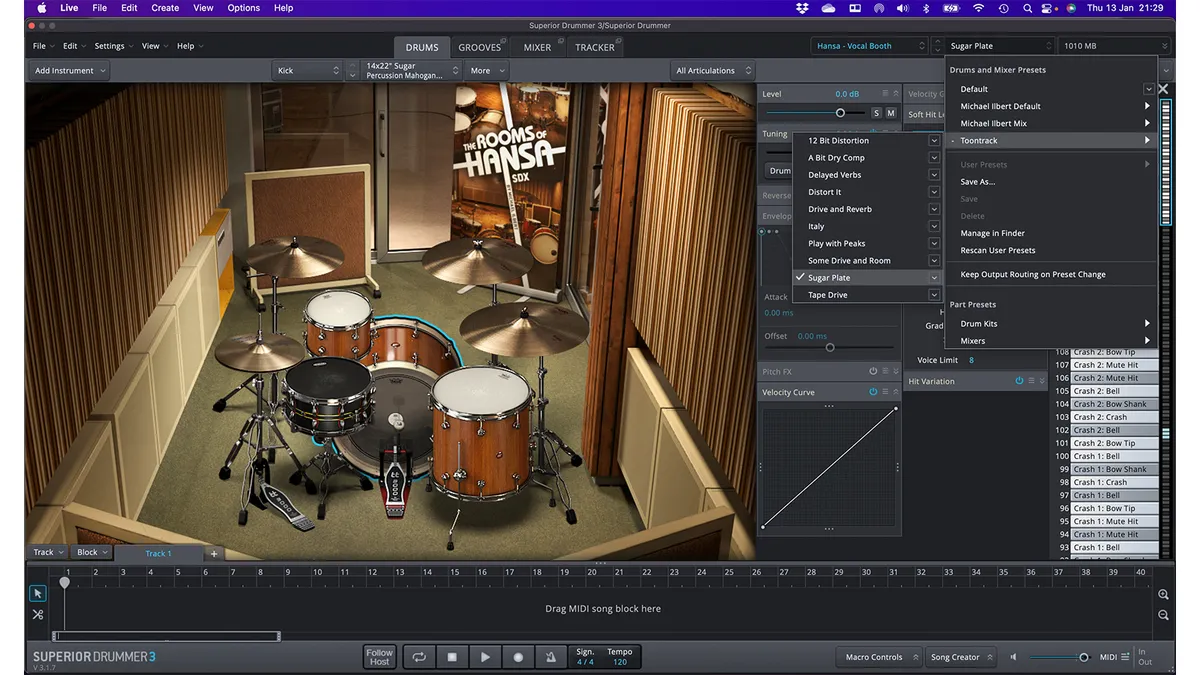Open Drum Kits part presets submenu
The width and height of the screenshot is (1200, 675).
coord(1051,324)
